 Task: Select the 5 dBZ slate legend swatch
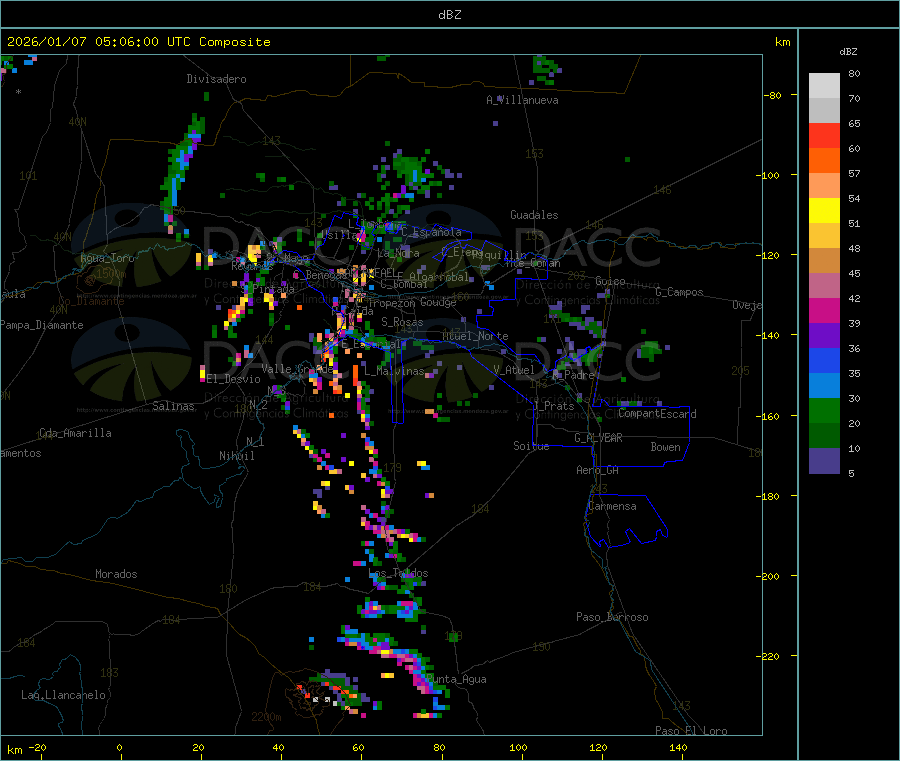(x=824, y=461)
